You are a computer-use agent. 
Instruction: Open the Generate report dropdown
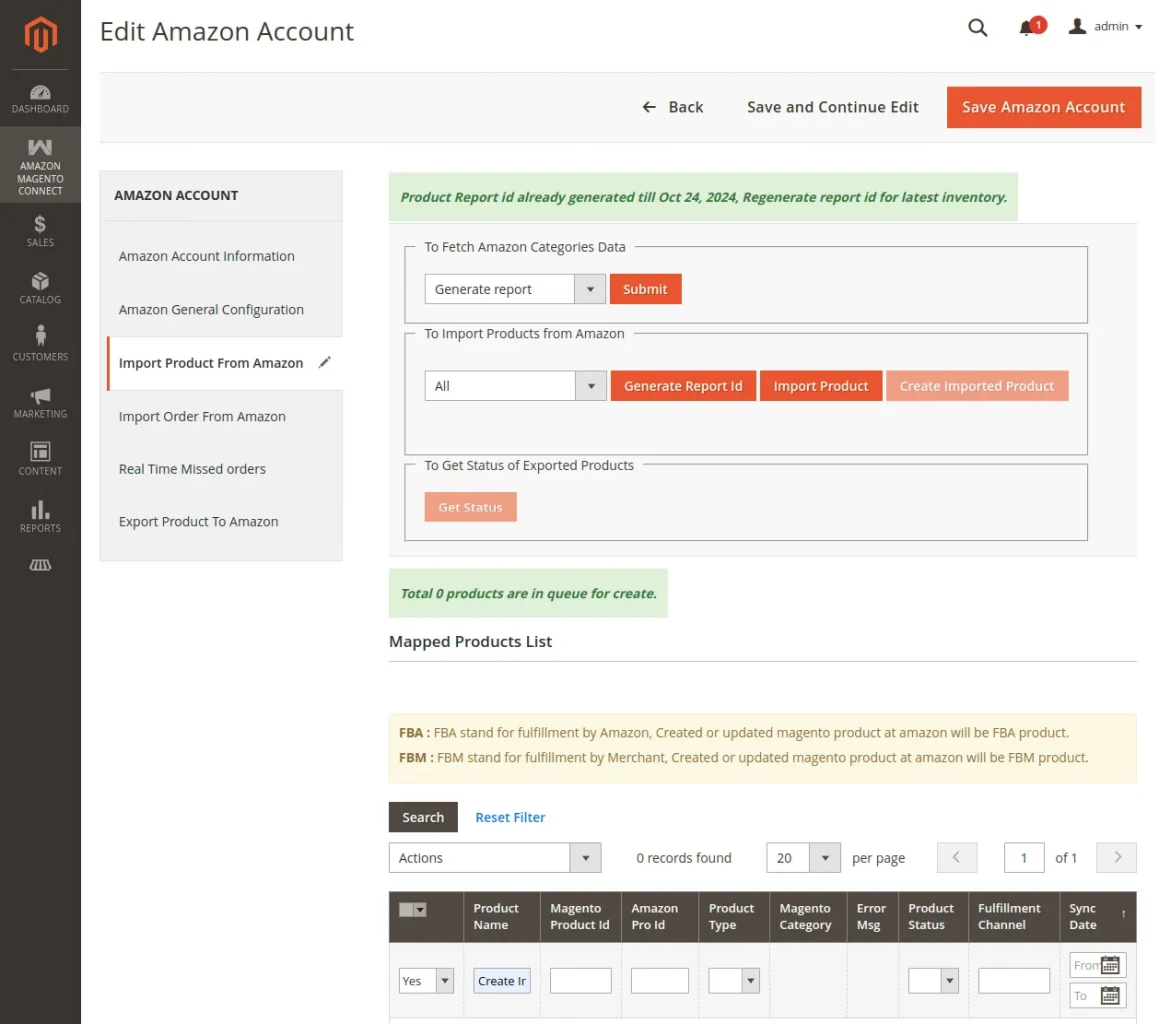coord(514,289)
